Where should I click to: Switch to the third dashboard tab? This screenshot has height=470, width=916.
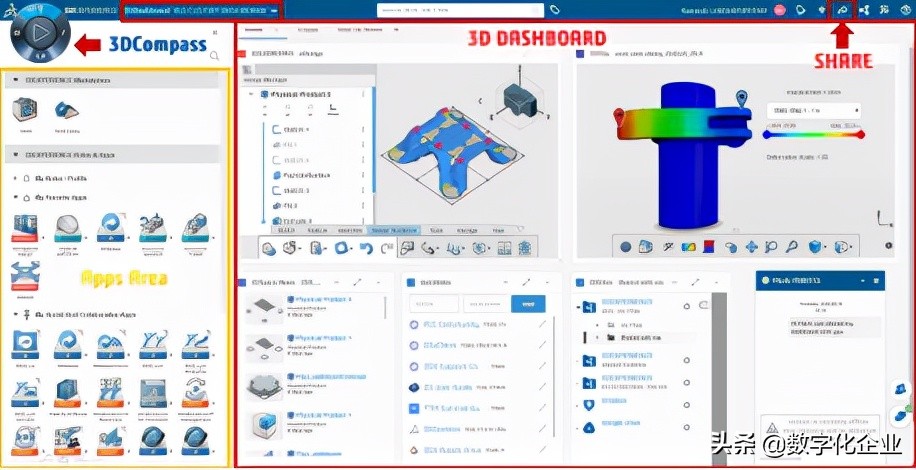pos(360,30)
